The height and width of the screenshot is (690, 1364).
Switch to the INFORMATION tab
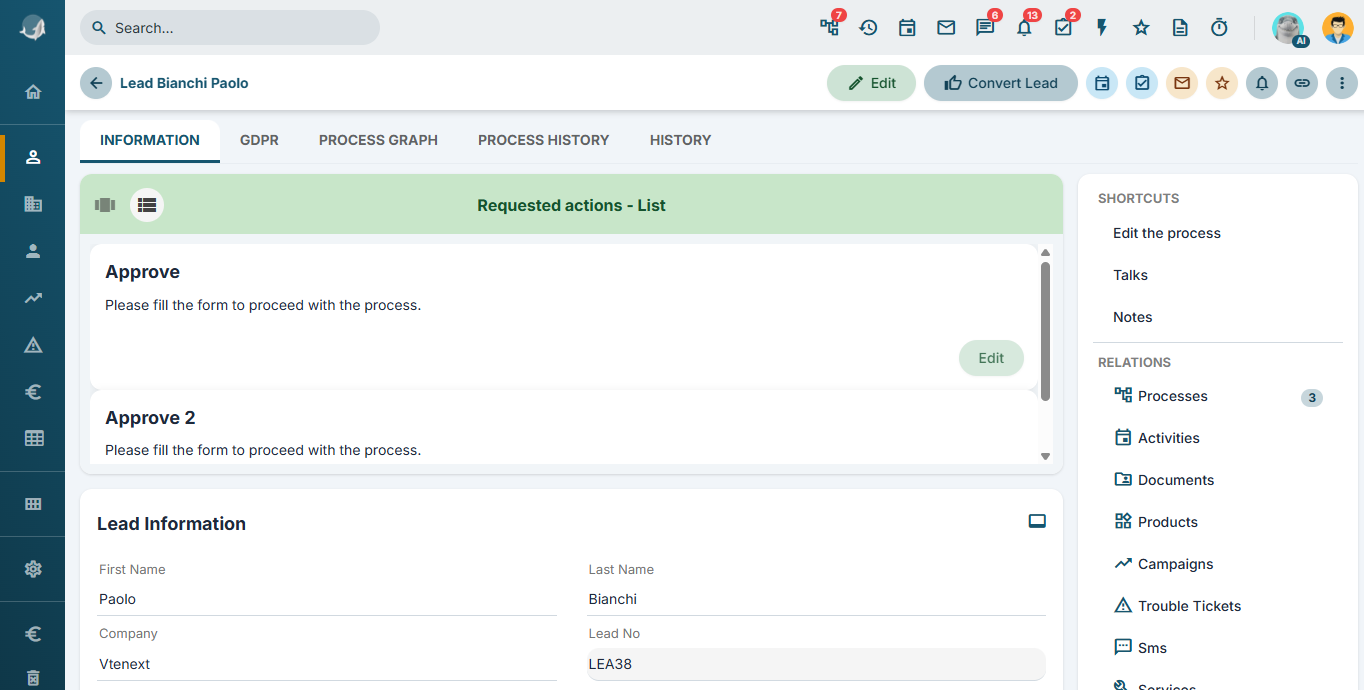150,140
